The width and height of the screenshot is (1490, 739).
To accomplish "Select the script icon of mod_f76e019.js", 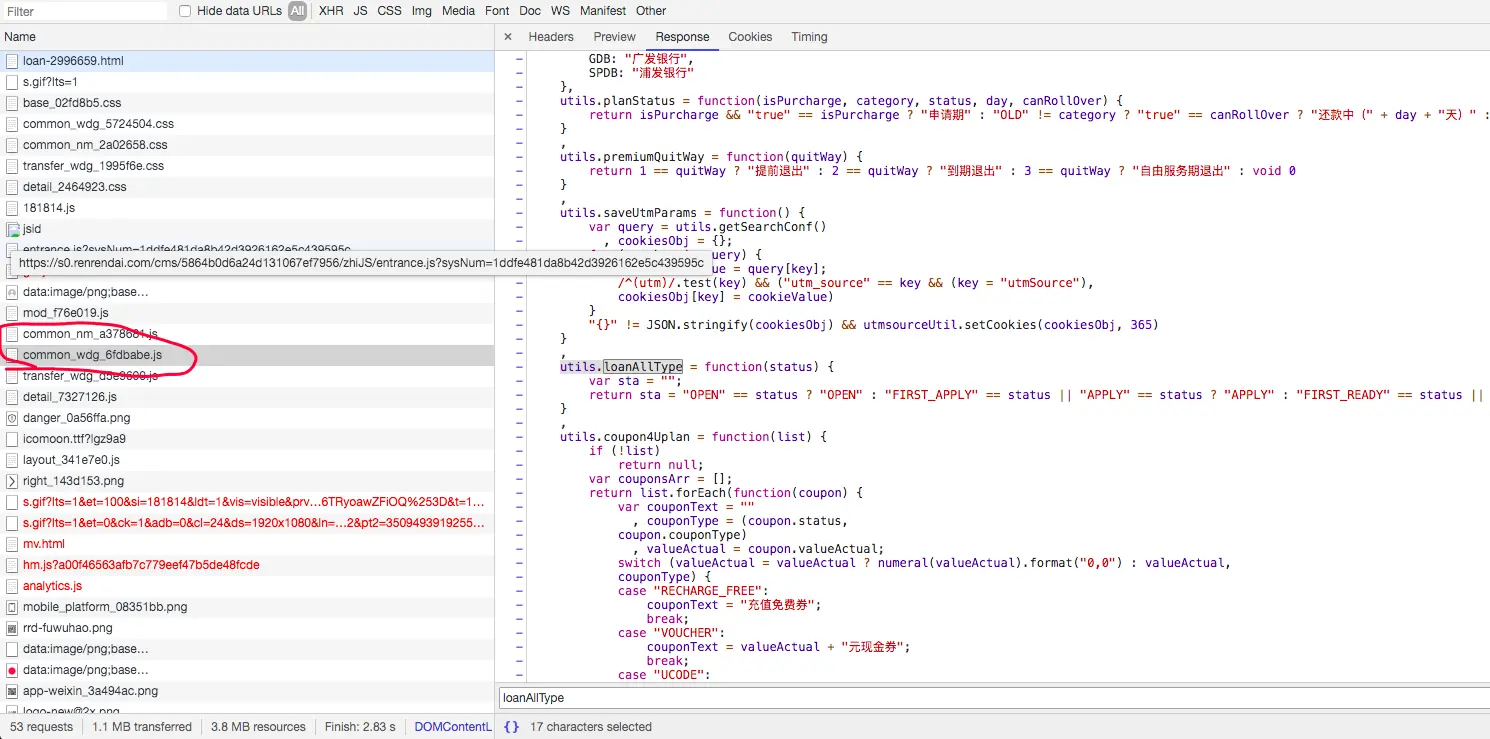I will click(x=12, y=313).
